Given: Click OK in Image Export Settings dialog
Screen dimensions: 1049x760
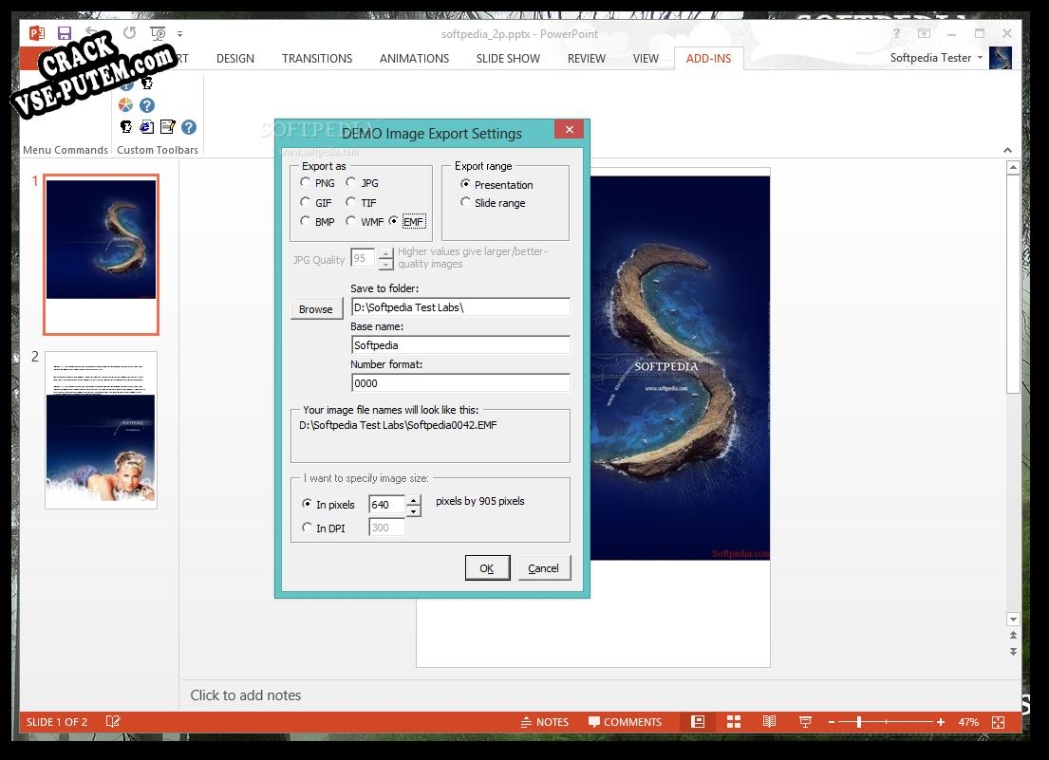Looking at the screenshot, I should pyautogui.click(x=487, y=568).
